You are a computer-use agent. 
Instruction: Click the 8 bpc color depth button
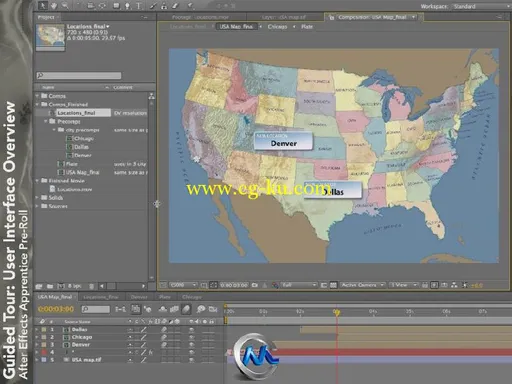click(75, 286)
